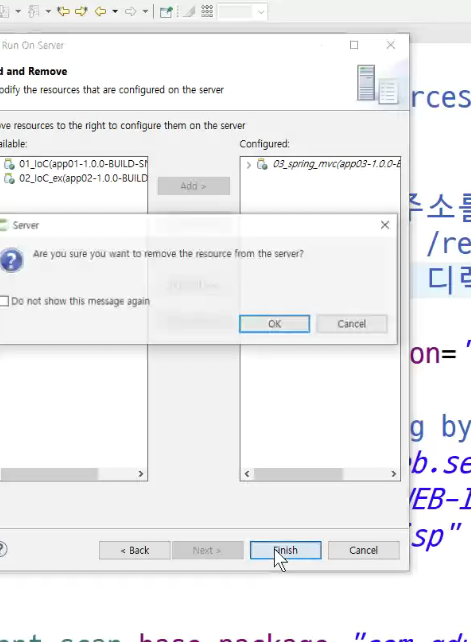Screen dimensions: 471x642
Task: Go to previous page with Back button
Action: pyautogui.click(x=134, y=550)
